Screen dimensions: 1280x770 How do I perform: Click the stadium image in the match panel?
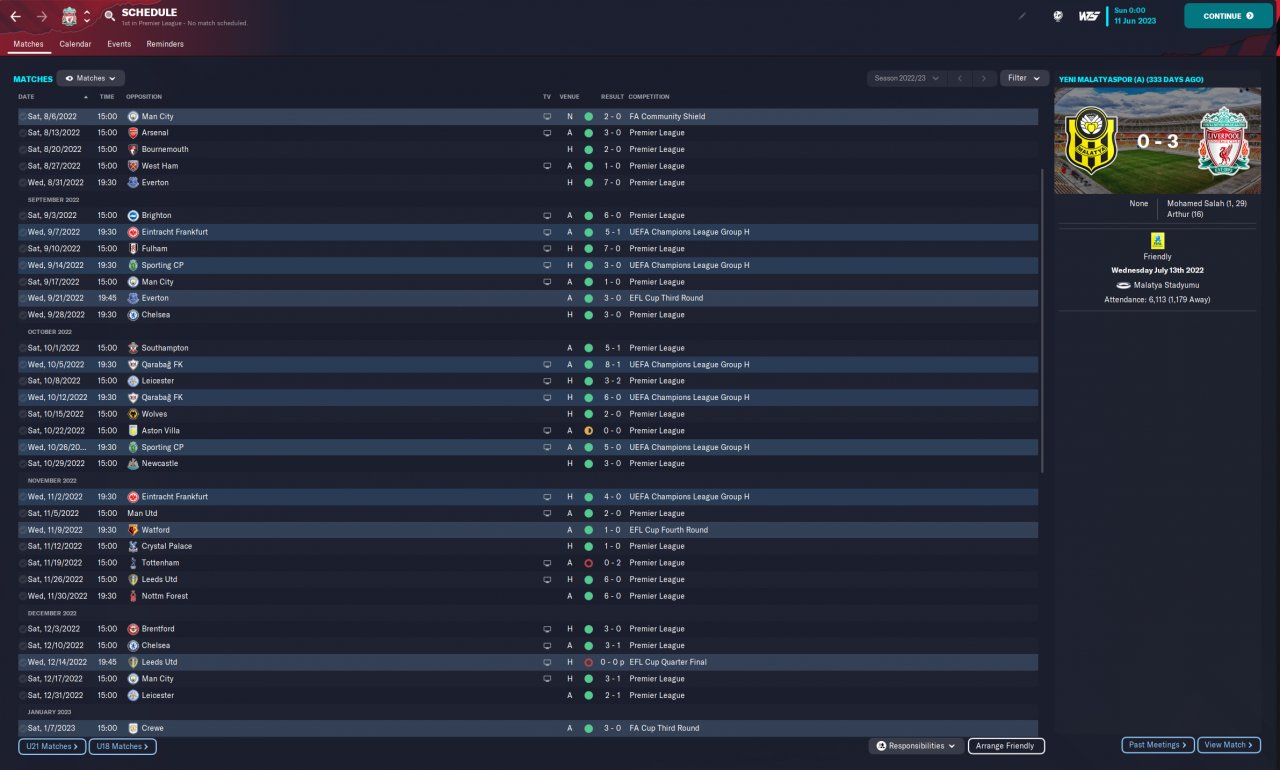point(1158,141)
